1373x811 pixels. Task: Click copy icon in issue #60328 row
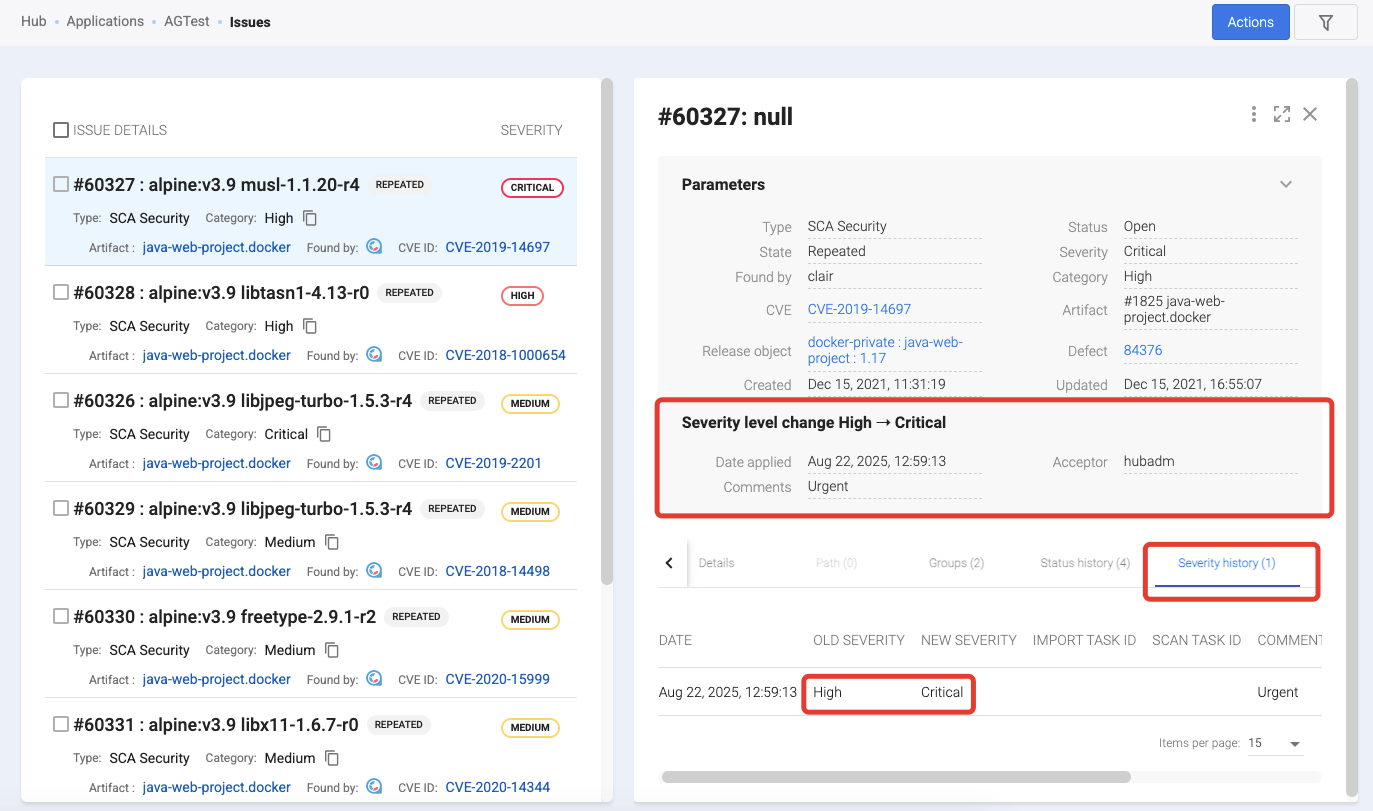tap(310, 326)
